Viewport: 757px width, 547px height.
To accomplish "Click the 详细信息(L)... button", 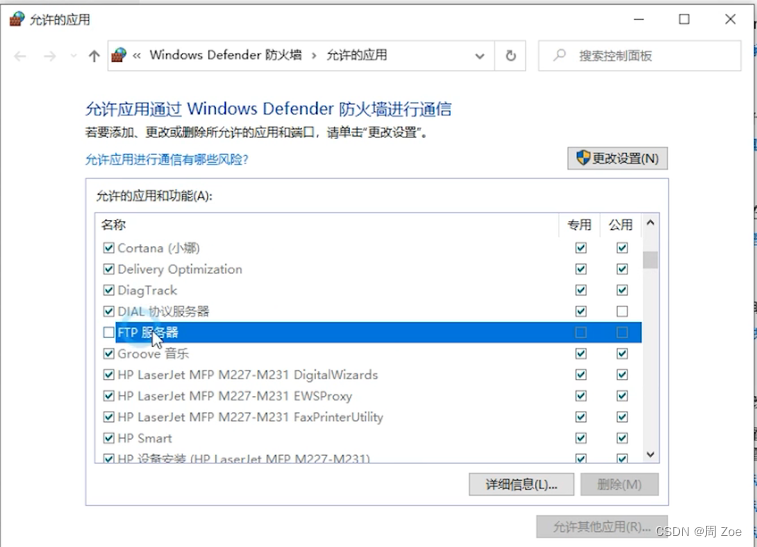I will pyautogui.click(x=521, y=484).
